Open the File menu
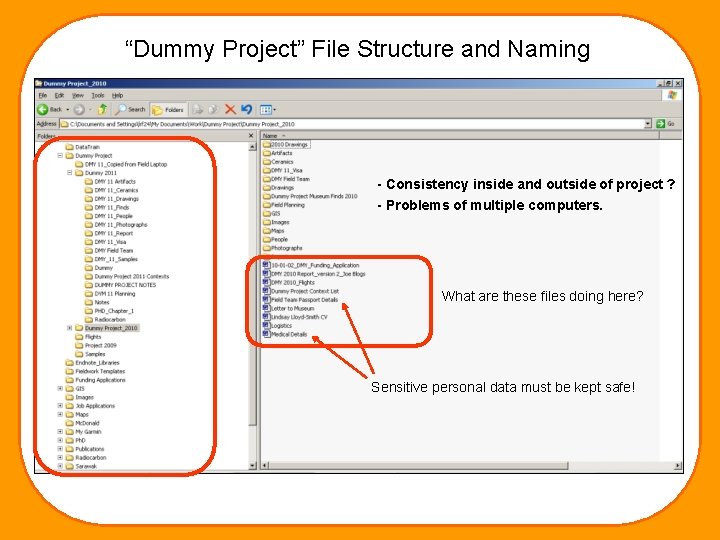Viewport: 720px width, 540px height. (x=43, y=96)
